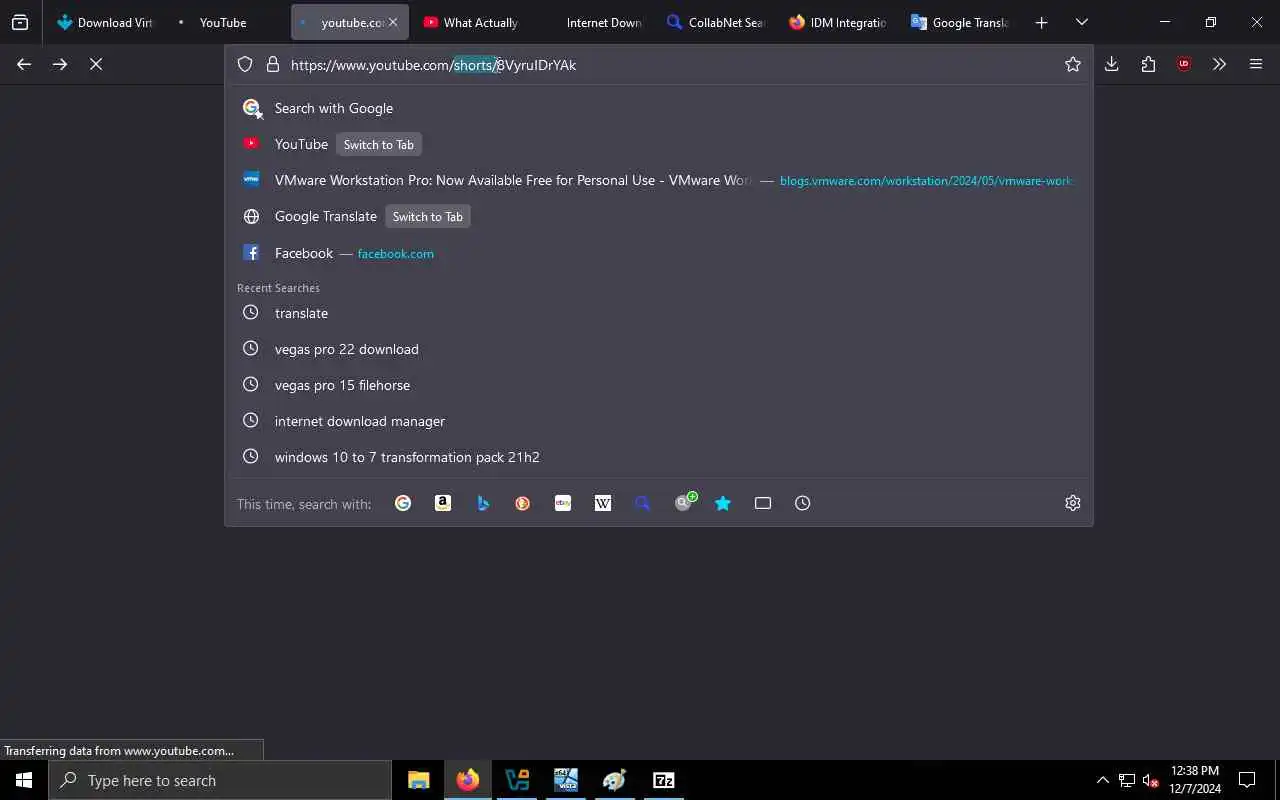Search open tabs with the tab icon
1280x800 pixels.
tap(763, 503)
